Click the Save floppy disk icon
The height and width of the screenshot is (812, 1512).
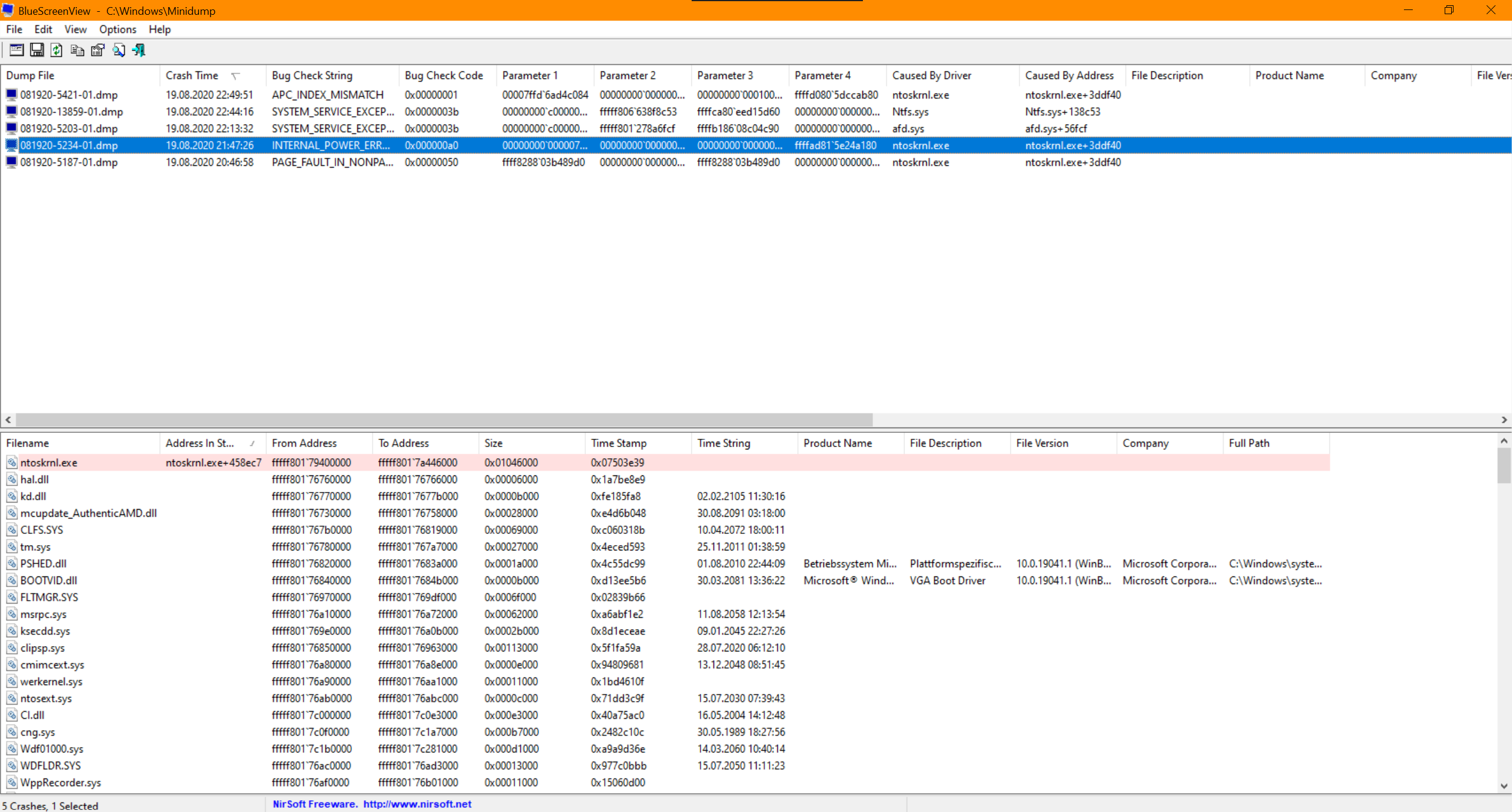click(x=37, y=50)
